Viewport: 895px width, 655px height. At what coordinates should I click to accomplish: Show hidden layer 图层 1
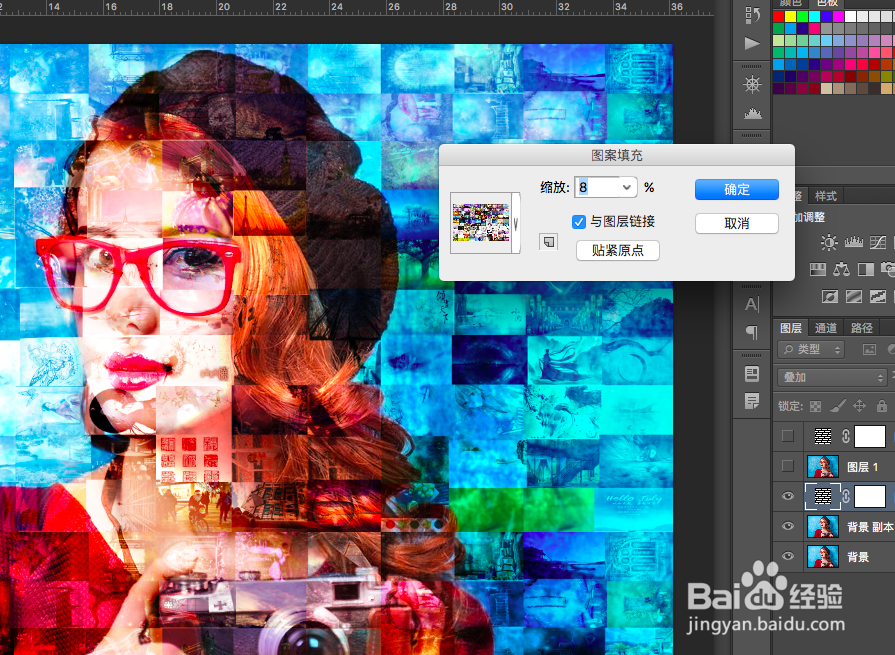coord(788,466)
